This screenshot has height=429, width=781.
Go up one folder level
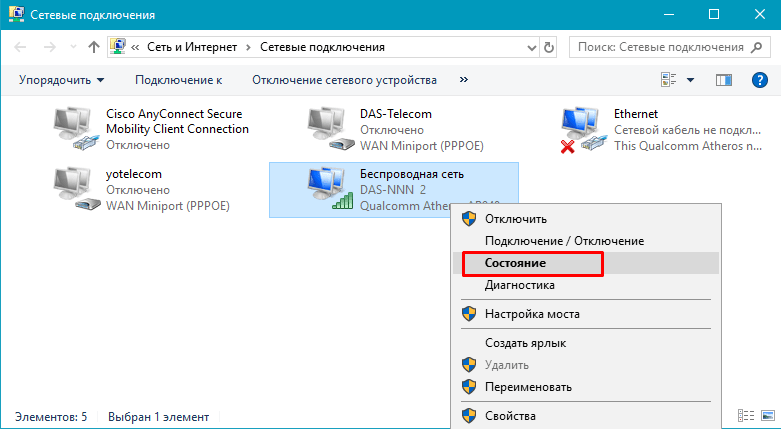pos(93,47)
